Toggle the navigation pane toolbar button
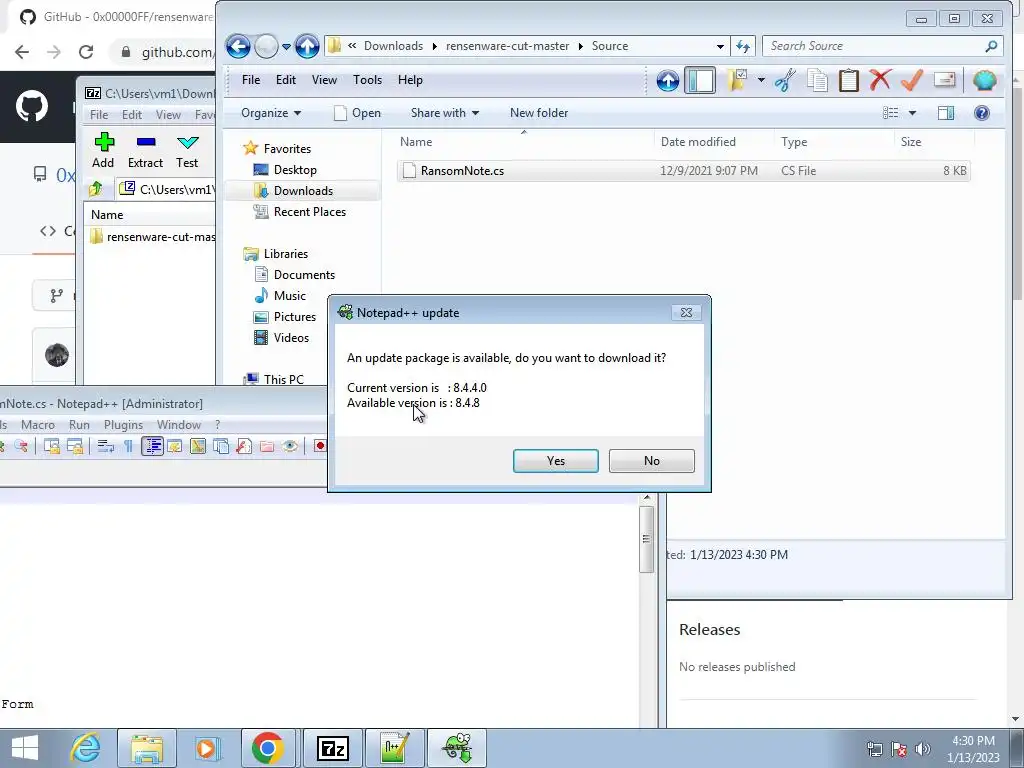The width and height of the screenshot is (1024, 768). click(699, 80)
